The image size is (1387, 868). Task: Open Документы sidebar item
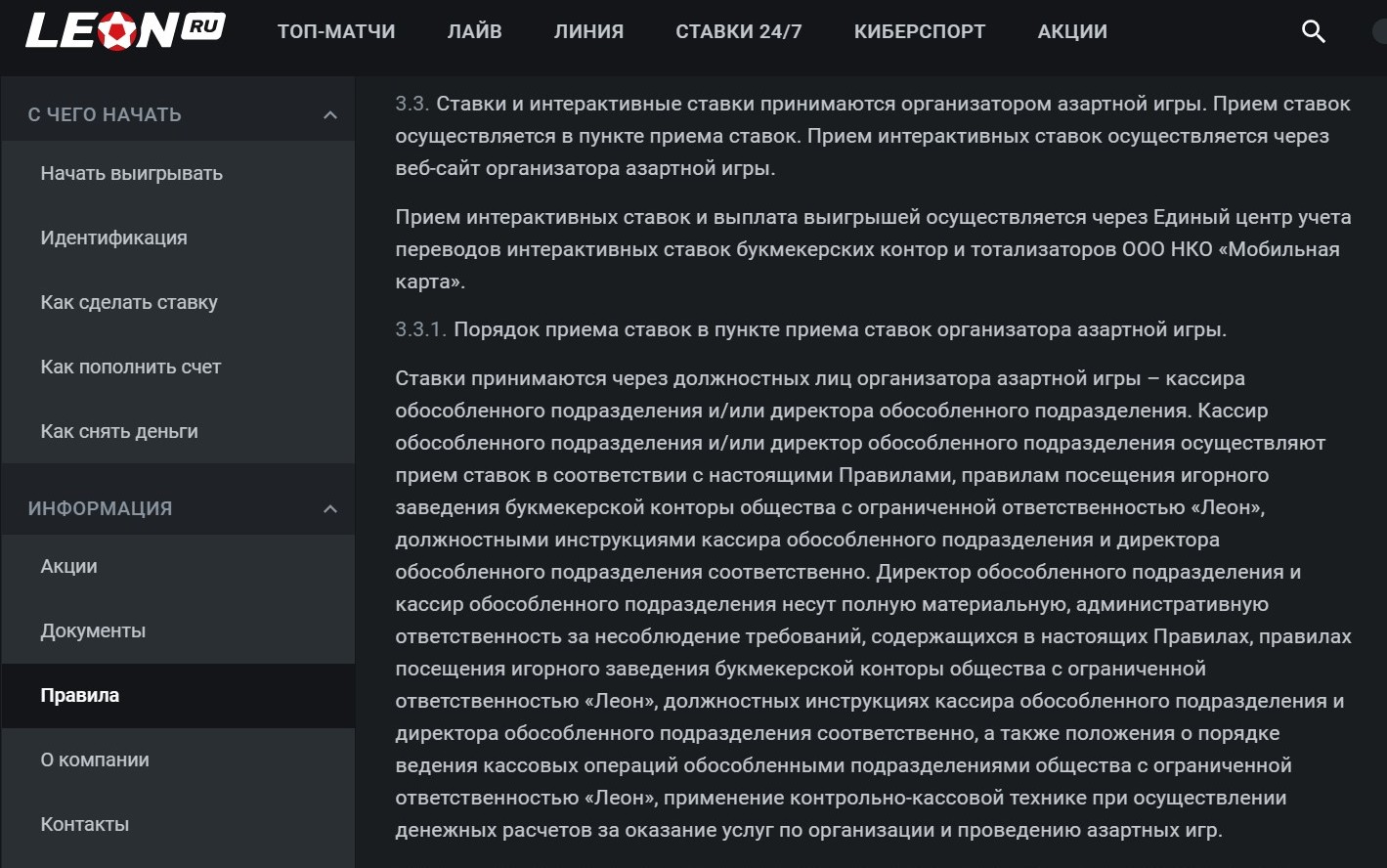pyautogui.click(x=178, y=631)
